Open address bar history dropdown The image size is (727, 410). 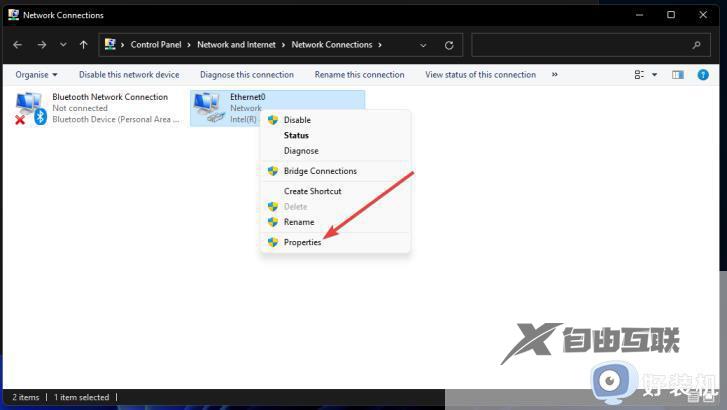click(x=423, y=45)
